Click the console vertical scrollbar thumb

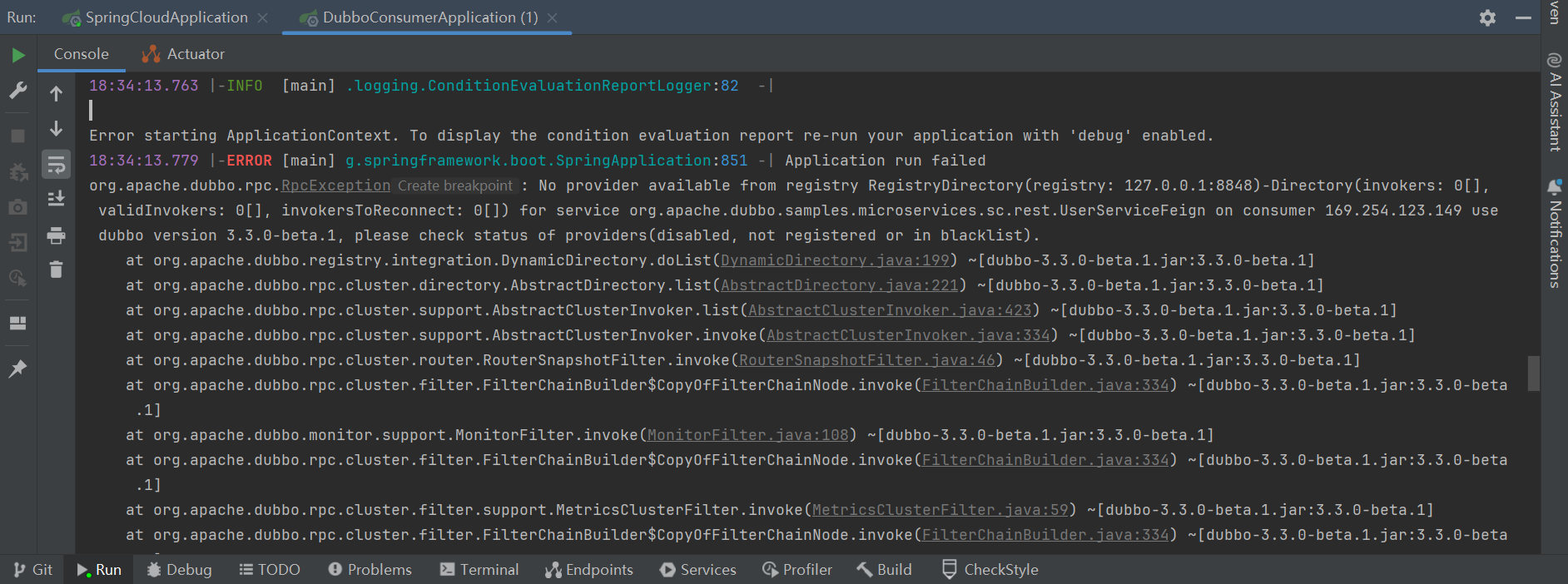pos(1533,374)
